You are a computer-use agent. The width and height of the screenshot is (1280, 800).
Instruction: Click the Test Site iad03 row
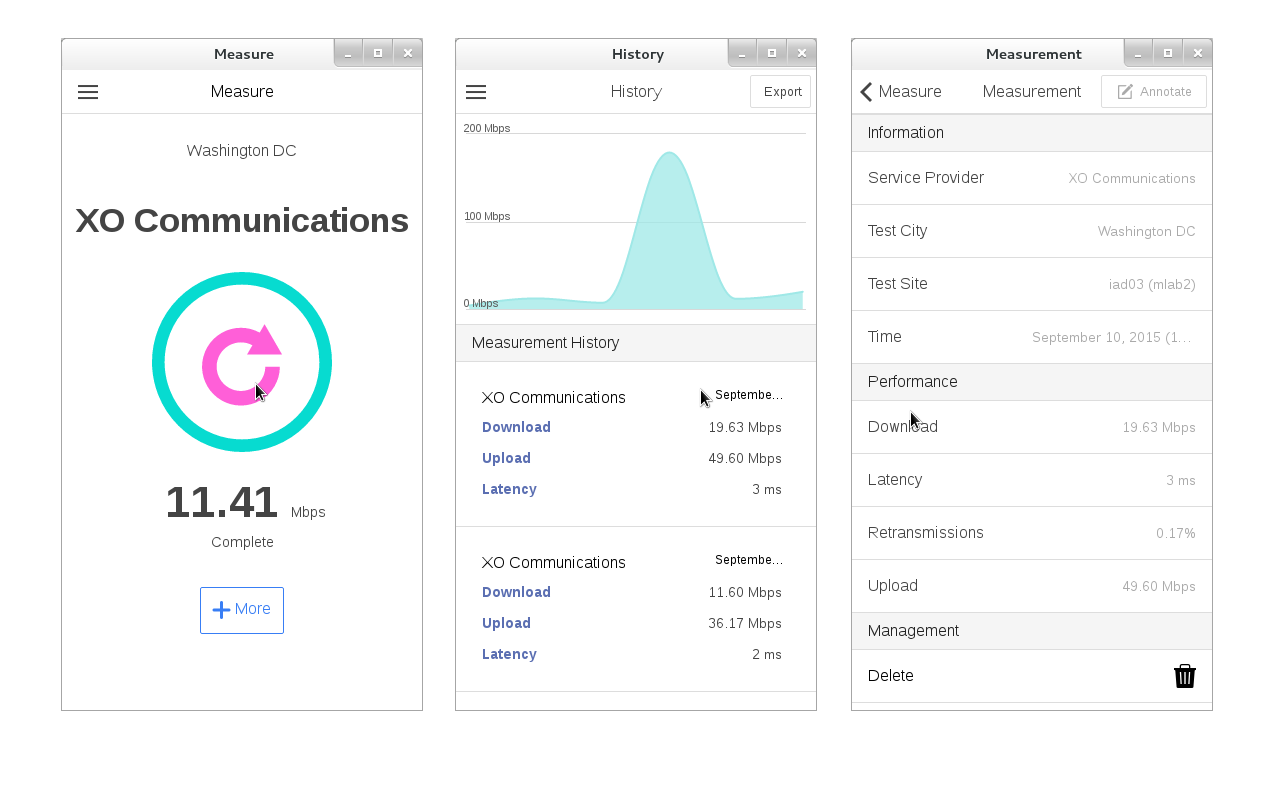click(x=1032, y=284)
